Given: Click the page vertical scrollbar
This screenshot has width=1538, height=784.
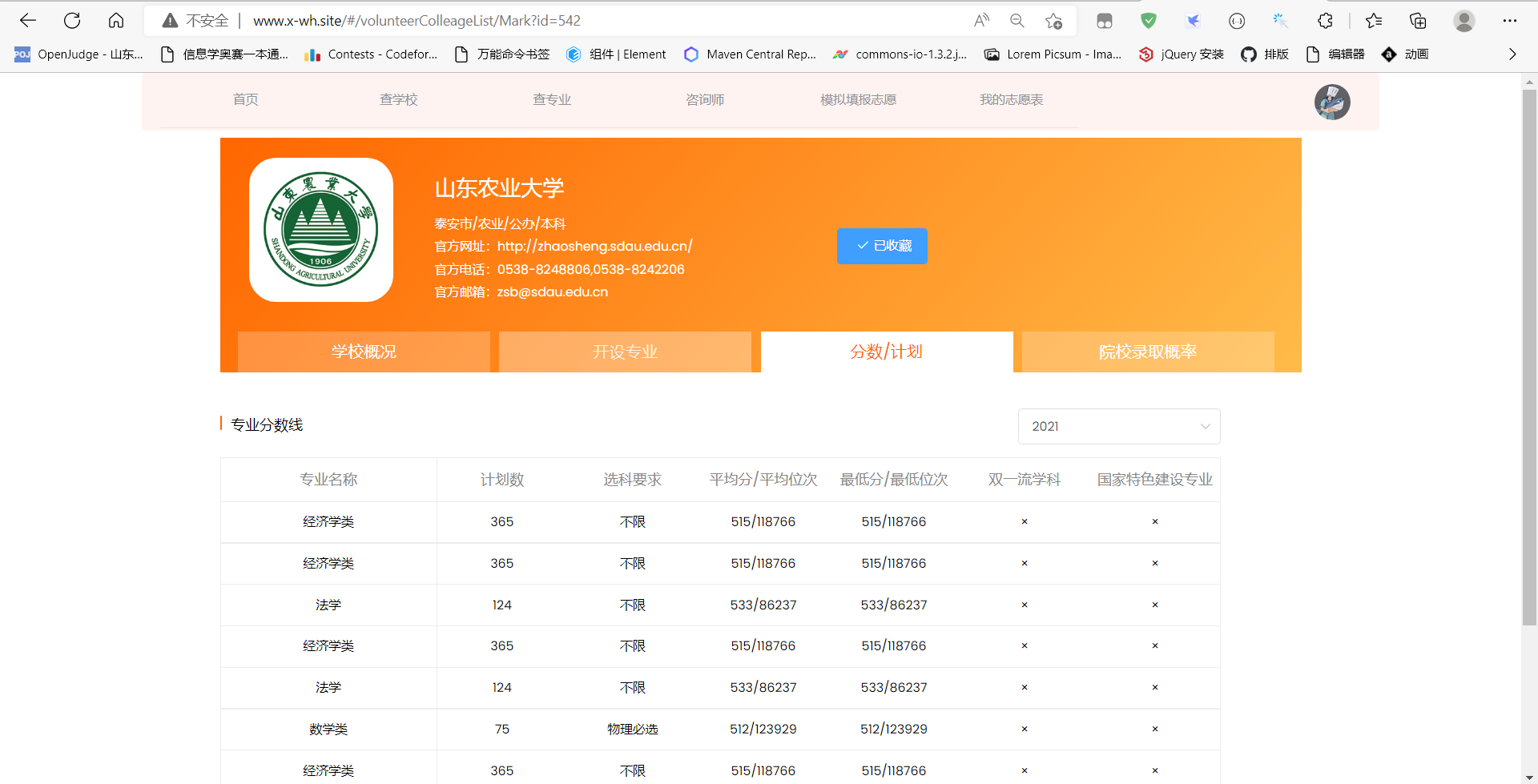Looking at the screenshot, I should click(x=1529, y=357).
